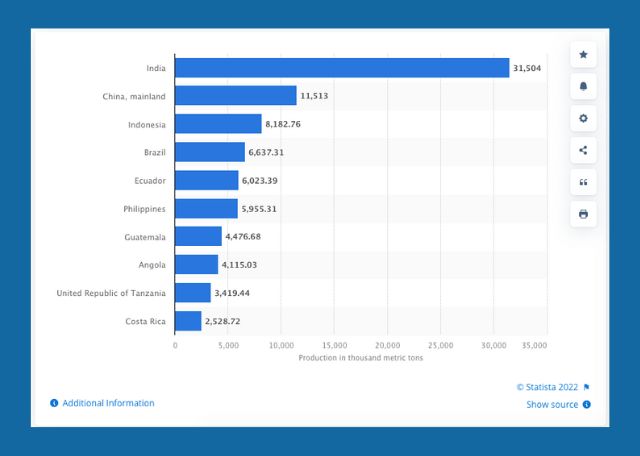Click the Brazil country label
Image resolution: width=640 pixels, height=456 pixels.
(x=155, y=152)
